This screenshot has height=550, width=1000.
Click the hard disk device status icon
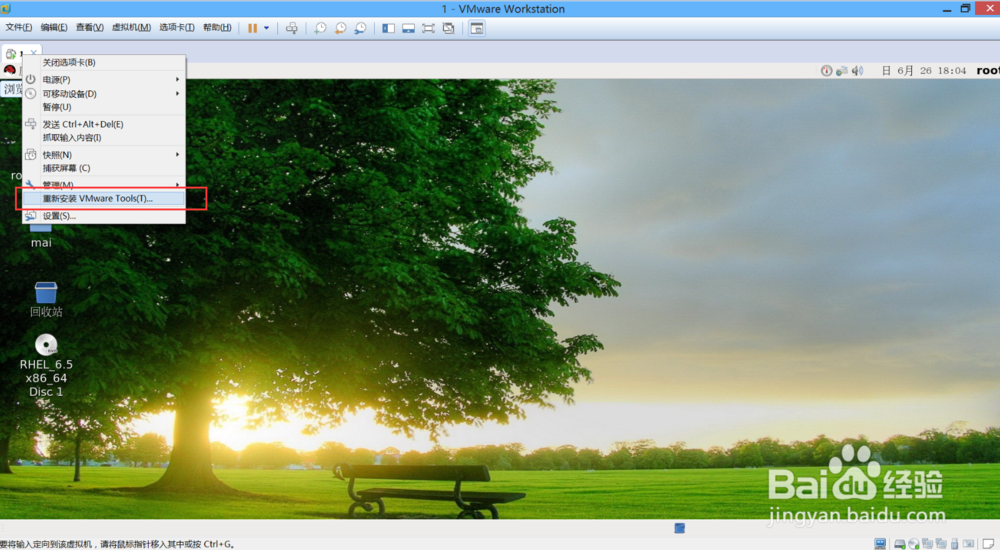click(x=900, y=544)
